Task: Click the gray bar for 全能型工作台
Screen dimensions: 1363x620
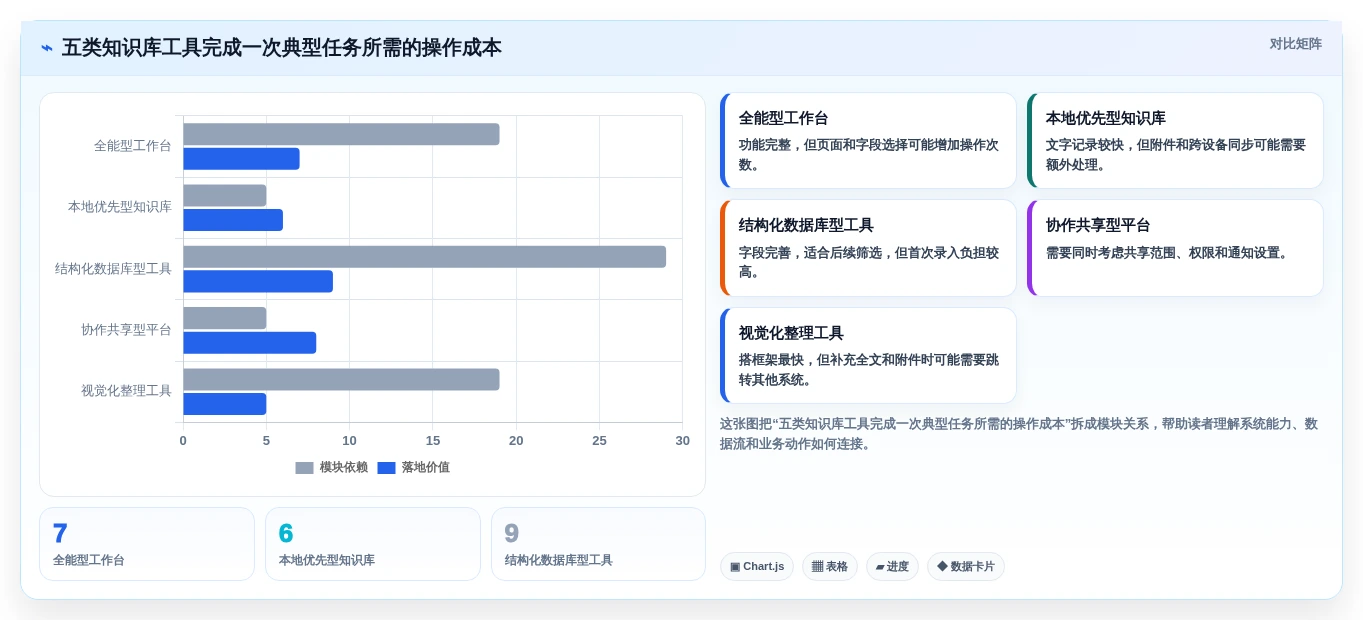Action: pos(341,134)
